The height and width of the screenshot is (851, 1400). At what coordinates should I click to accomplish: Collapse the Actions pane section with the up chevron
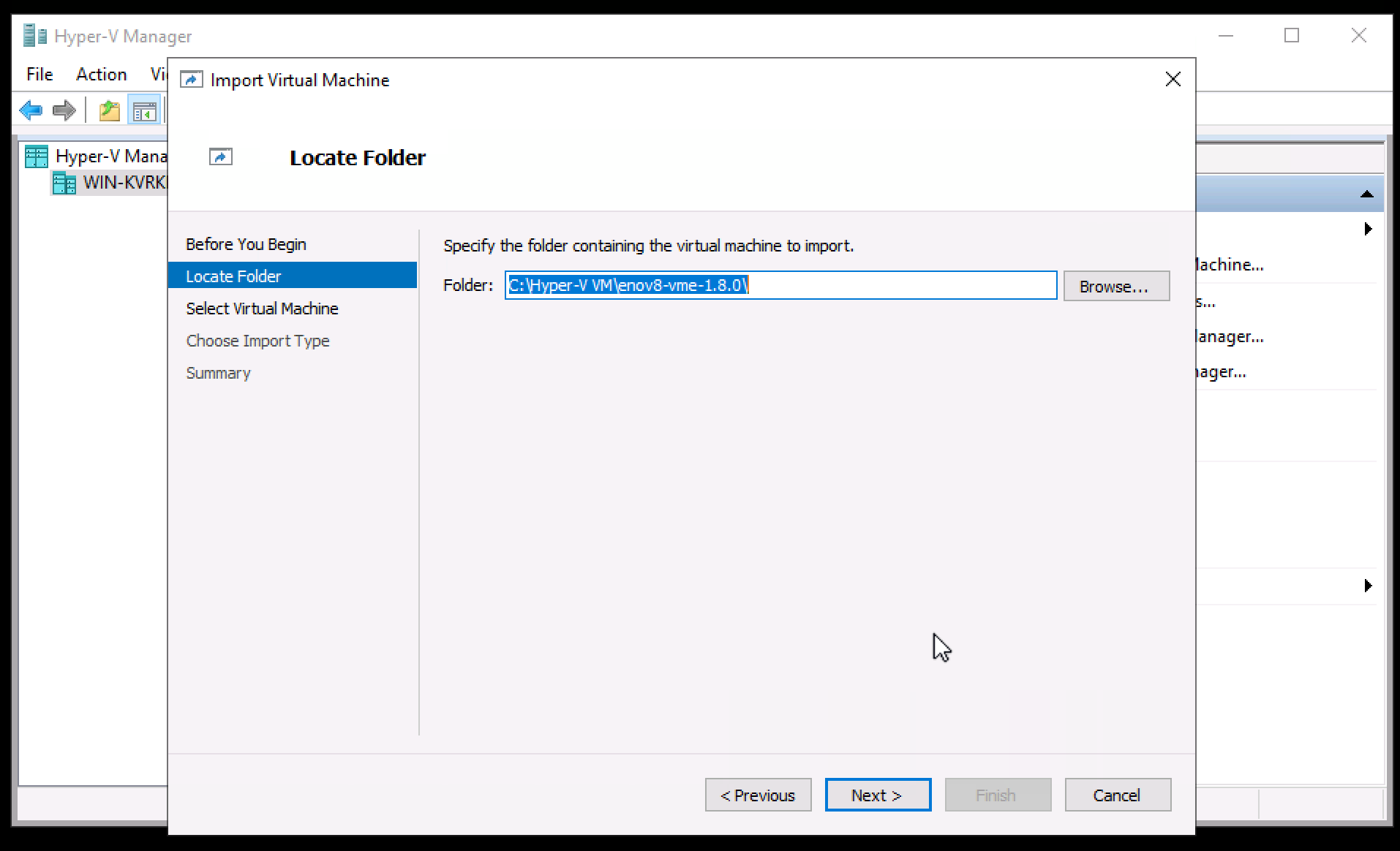pos(1366,194)
